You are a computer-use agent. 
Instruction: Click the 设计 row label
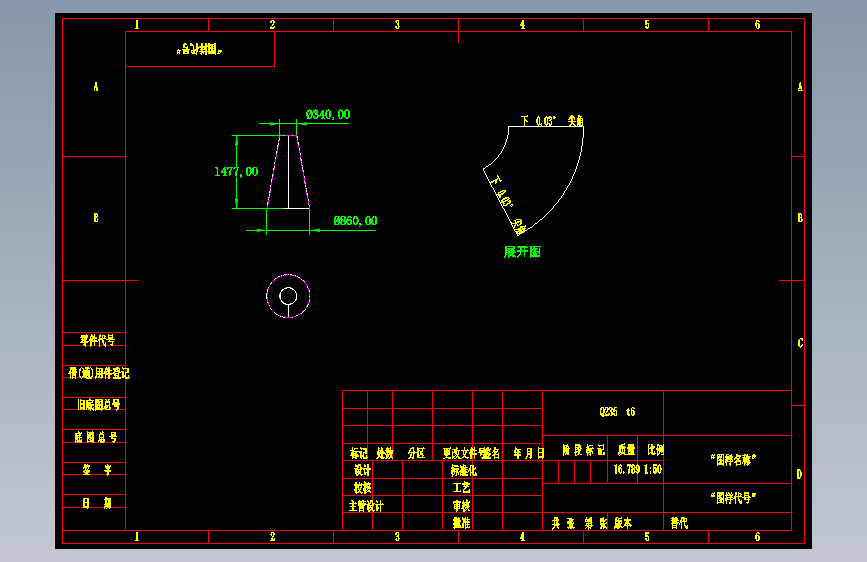[x=363, y=470]
